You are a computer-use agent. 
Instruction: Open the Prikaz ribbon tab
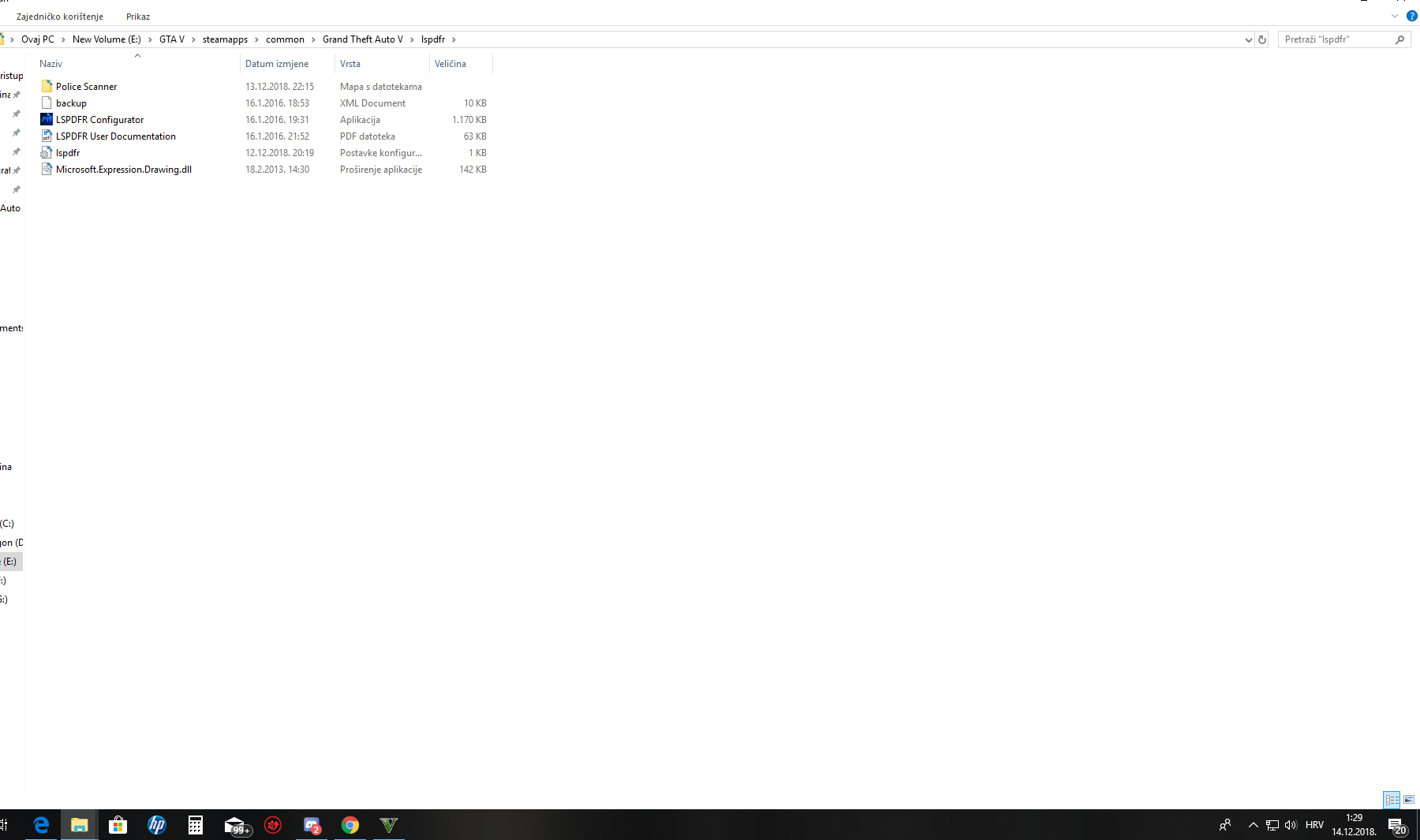(138, 17)
